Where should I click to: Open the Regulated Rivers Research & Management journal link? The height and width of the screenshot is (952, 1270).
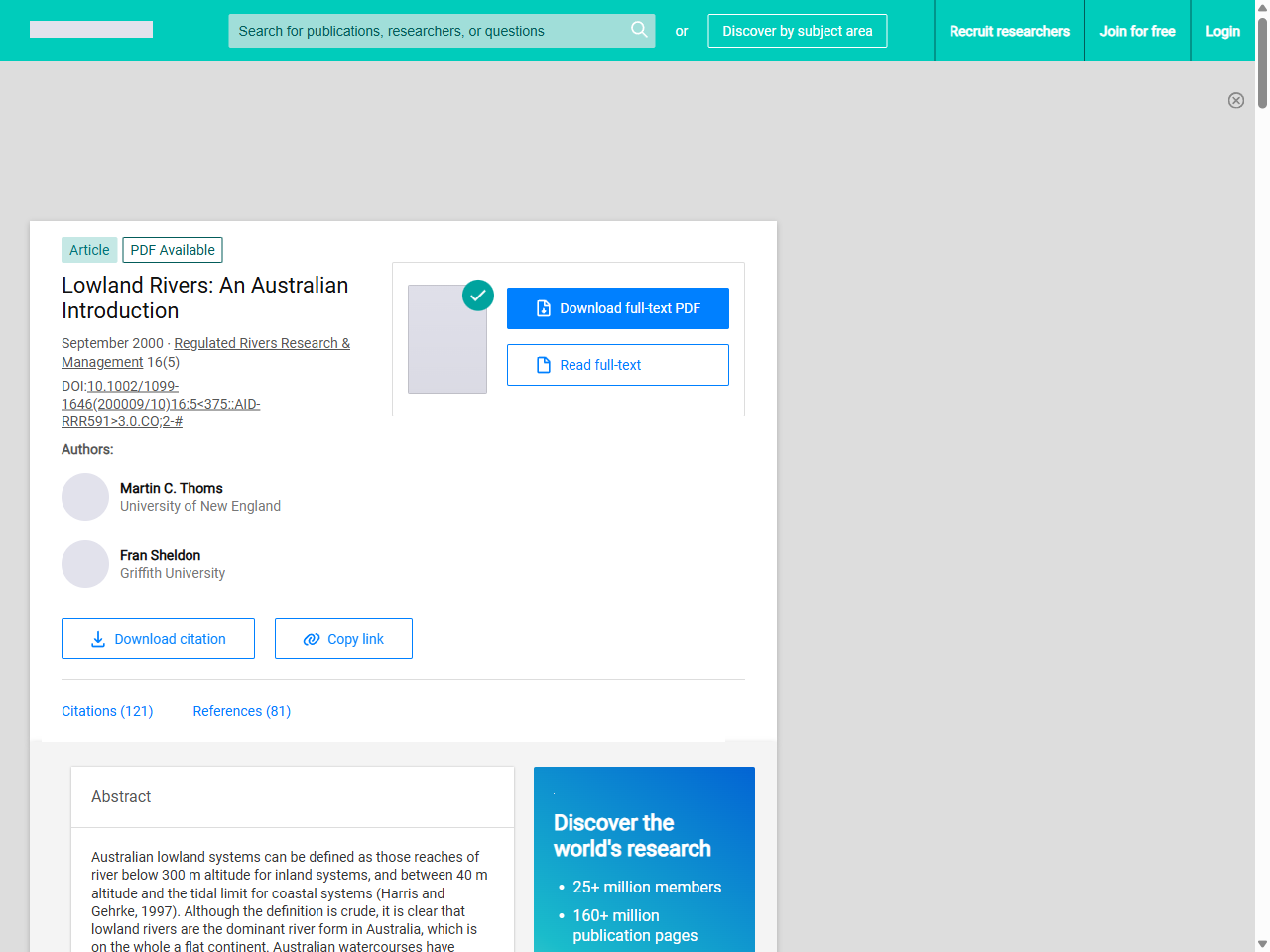click(261, 343)
